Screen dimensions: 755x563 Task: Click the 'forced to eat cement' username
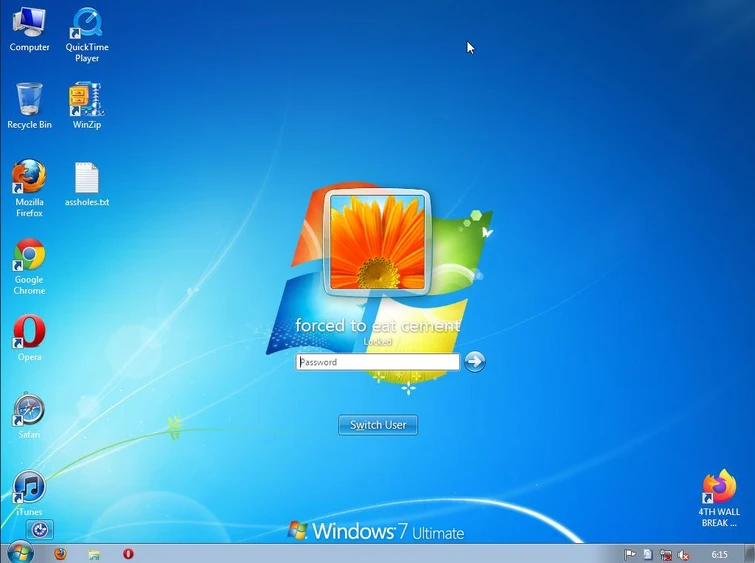pyautogui.click(x=378, y=326)
